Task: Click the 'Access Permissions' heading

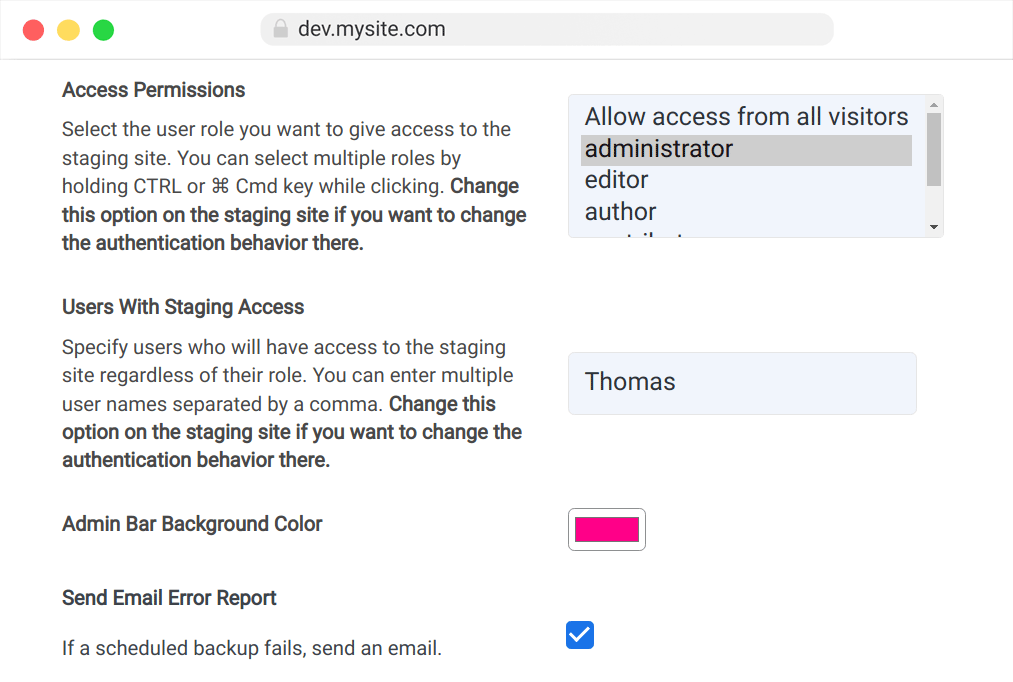Action: (x=154, y=90)
